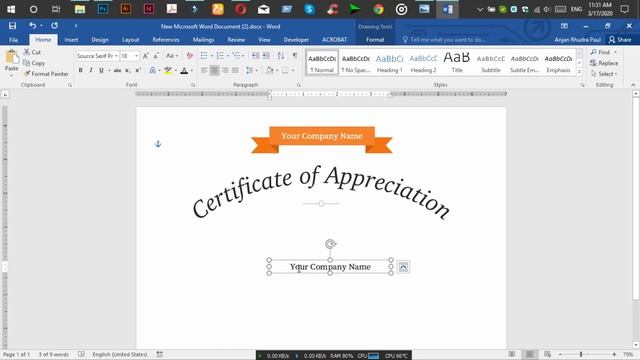Toggle Bold formatting

tap(80, 70)
